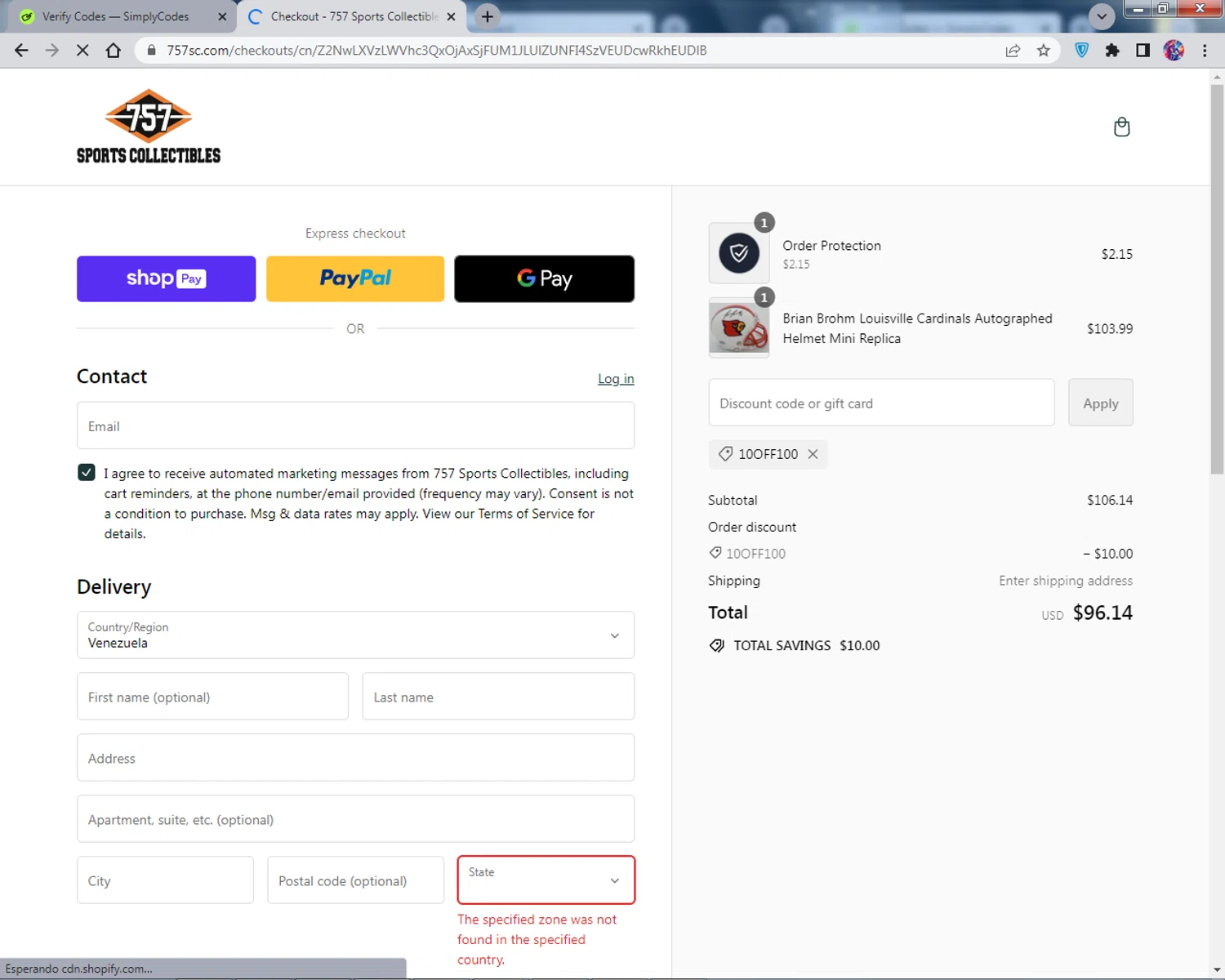
Task: Bookmark this page with the star
Action: [1044, 51]
